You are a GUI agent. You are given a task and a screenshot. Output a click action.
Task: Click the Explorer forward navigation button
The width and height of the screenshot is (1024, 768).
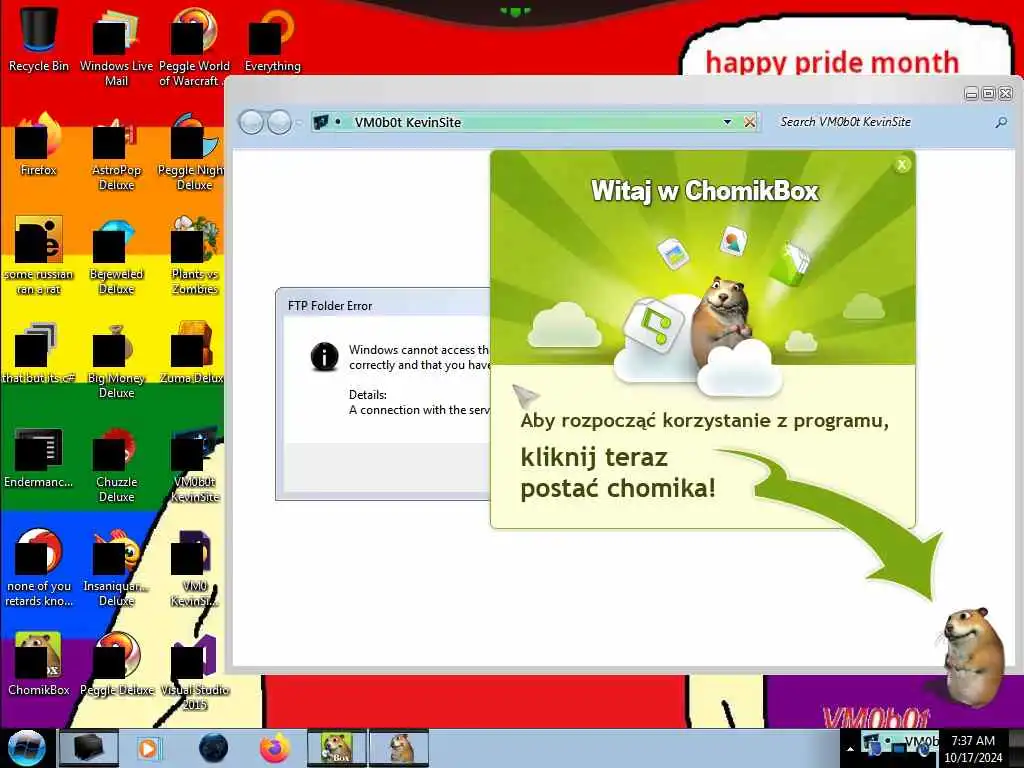tap(280, 122)
